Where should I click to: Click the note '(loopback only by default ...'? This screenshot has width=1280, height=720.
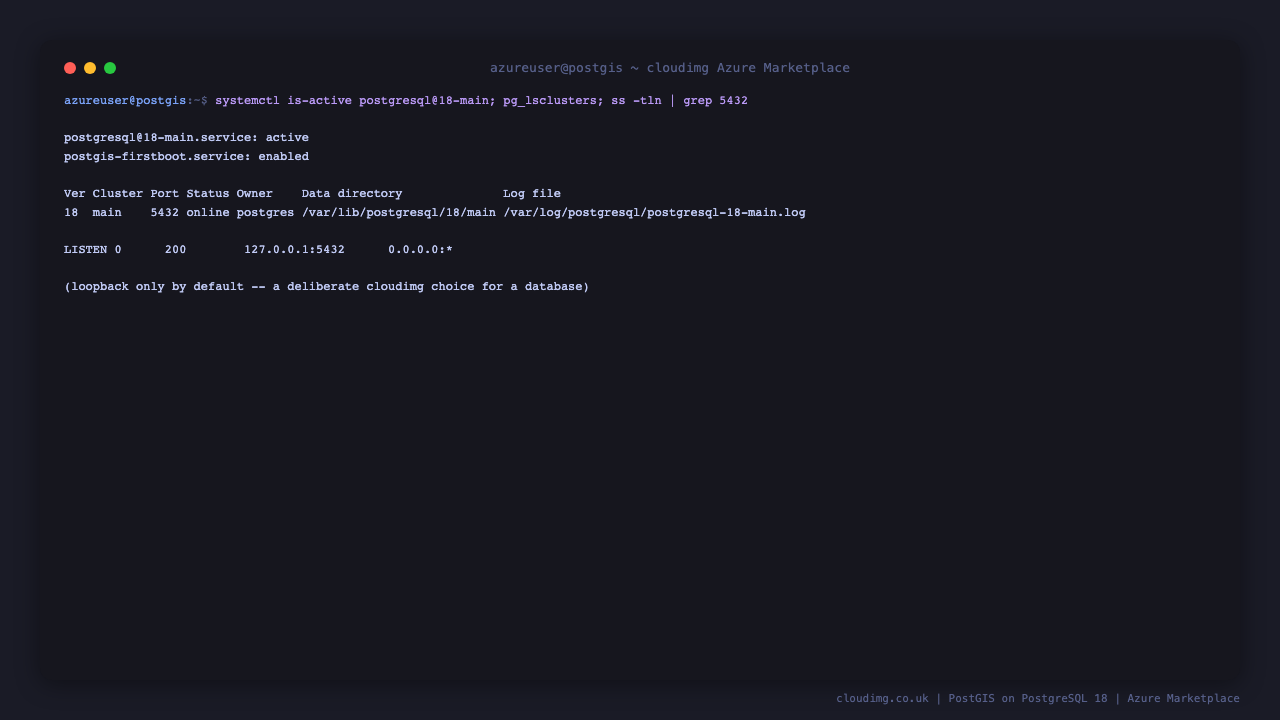click(x=327, y=287)
